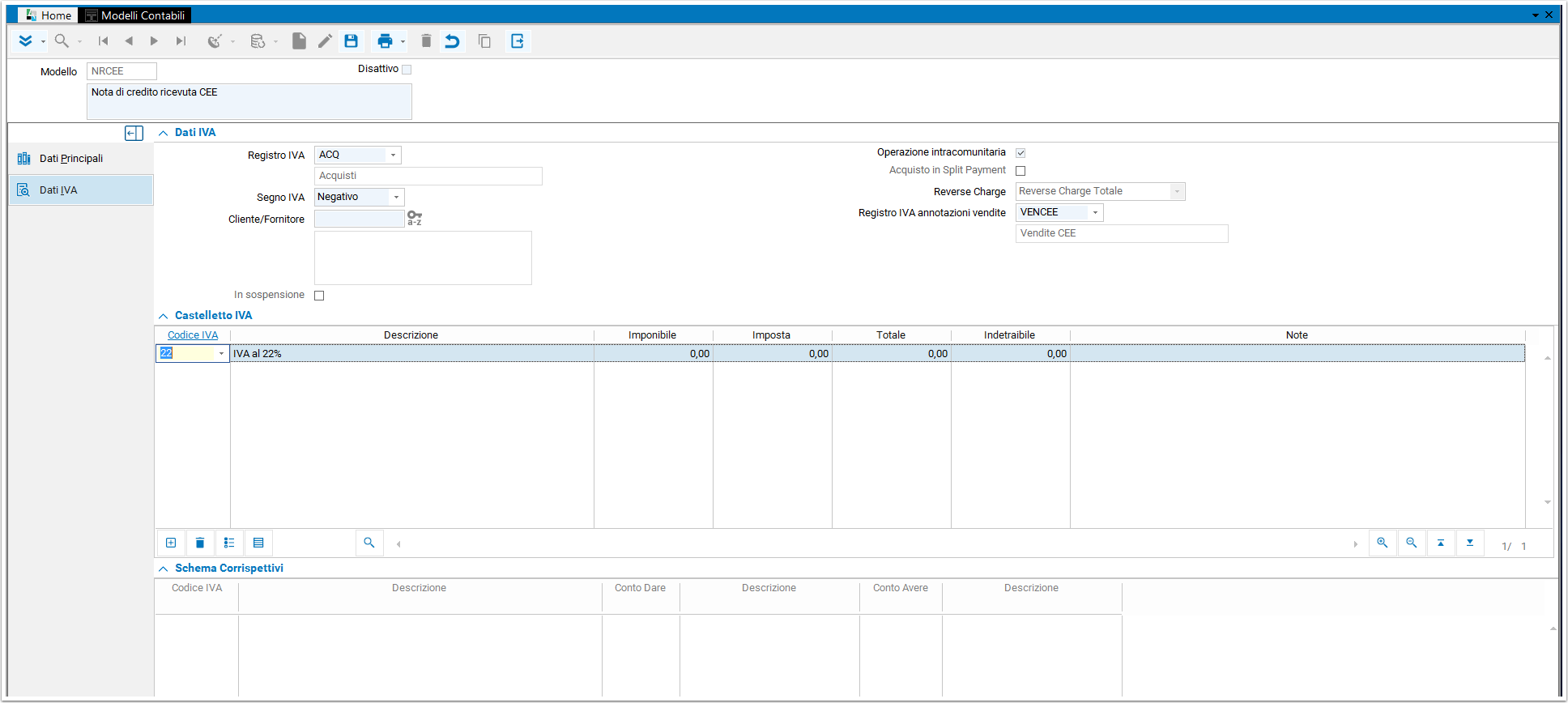Zoom in on the Castelletto IVA grid
1568x703 pixels.
[1383, 543]
